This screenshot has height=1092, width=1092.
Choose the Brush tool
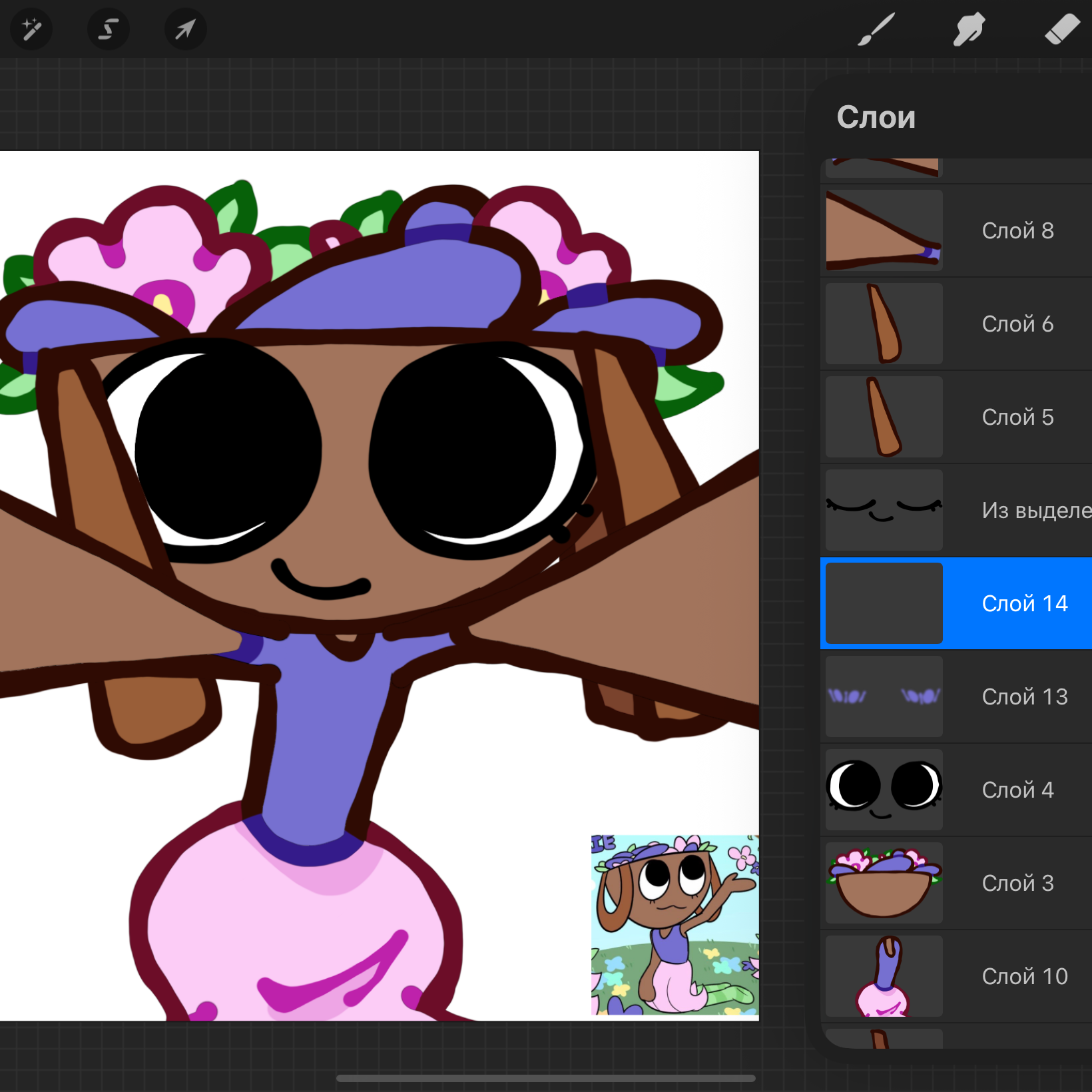point(876,30)
